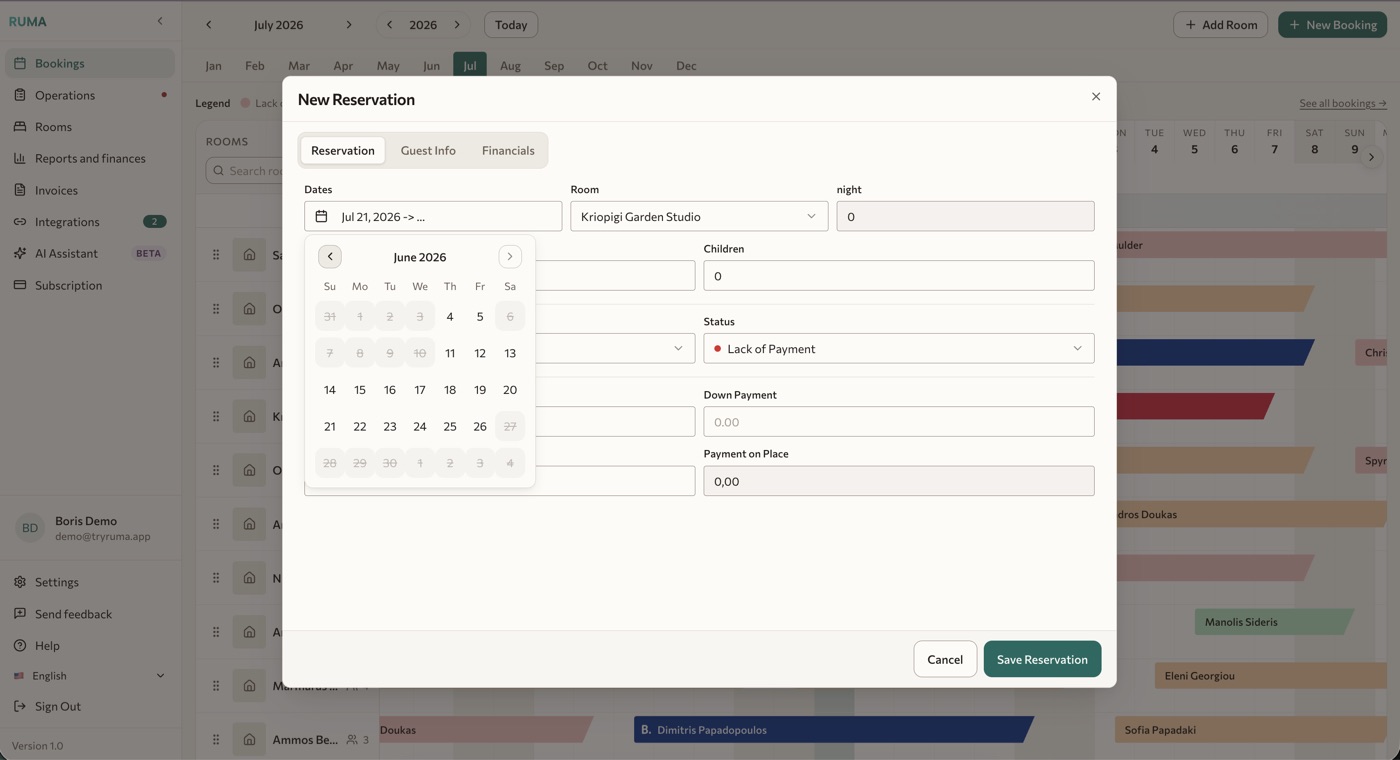Select the Aug month tab

(510, 66)
